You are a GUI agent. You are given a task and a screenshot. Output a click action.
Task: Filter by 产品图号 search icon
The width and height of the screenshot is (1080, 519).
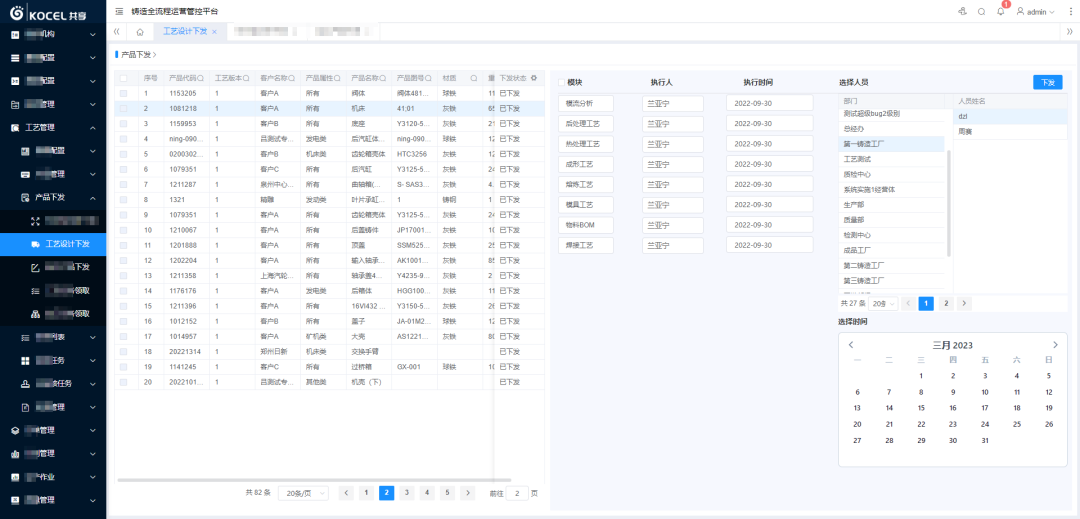pyautogui.click(x=428, y=78)
